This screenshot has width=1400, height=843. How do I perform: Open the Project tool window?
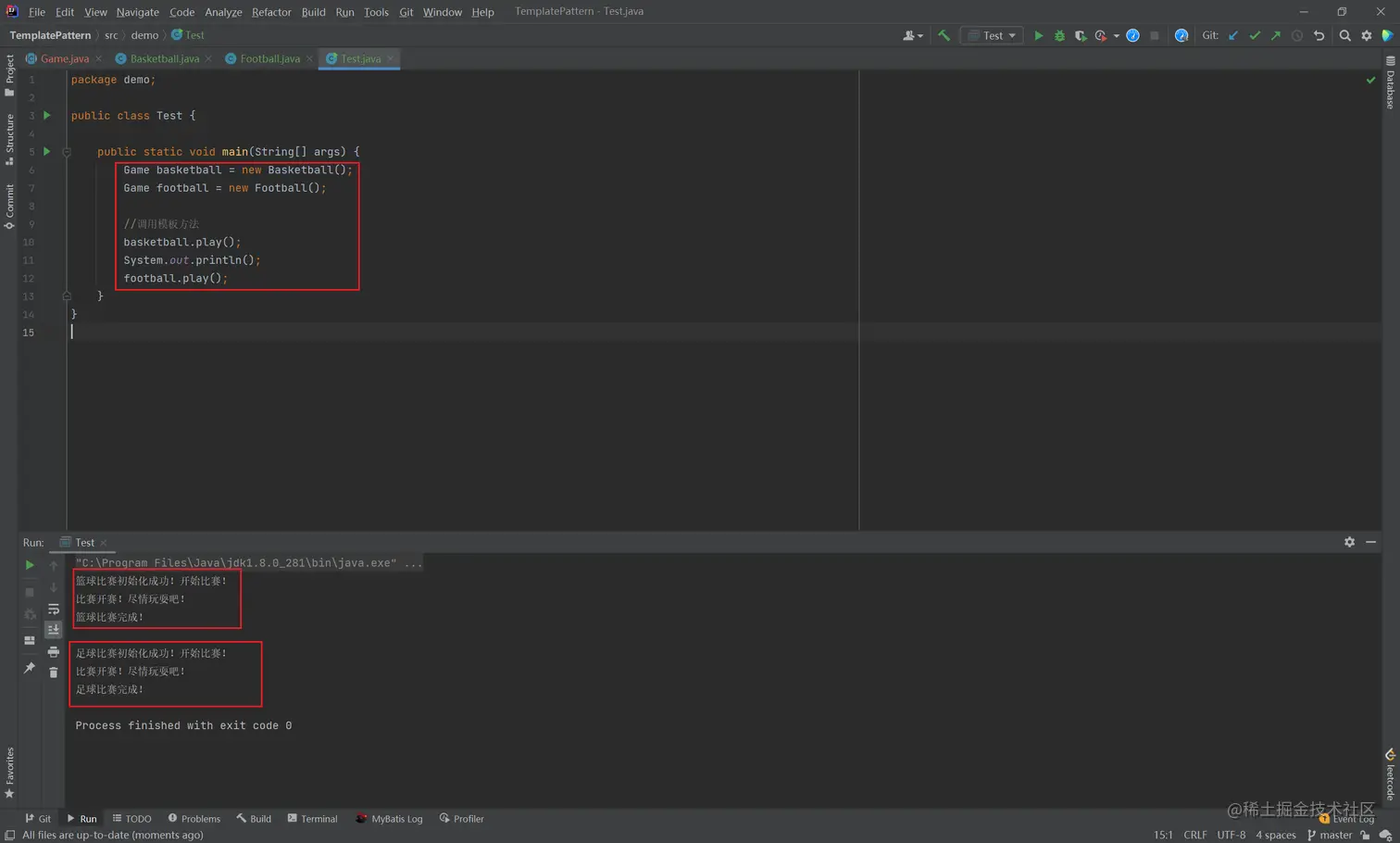9,75
